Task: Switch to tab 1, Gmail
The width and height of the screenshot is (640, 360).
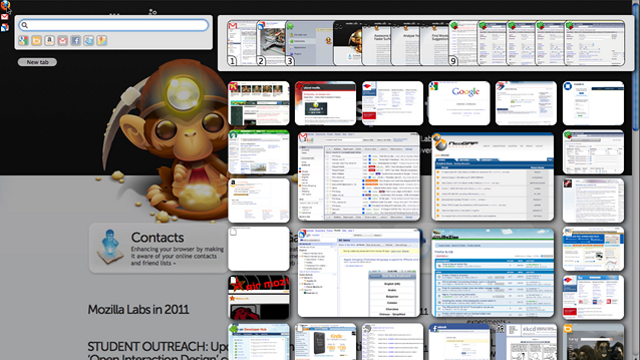Action: 242,43
